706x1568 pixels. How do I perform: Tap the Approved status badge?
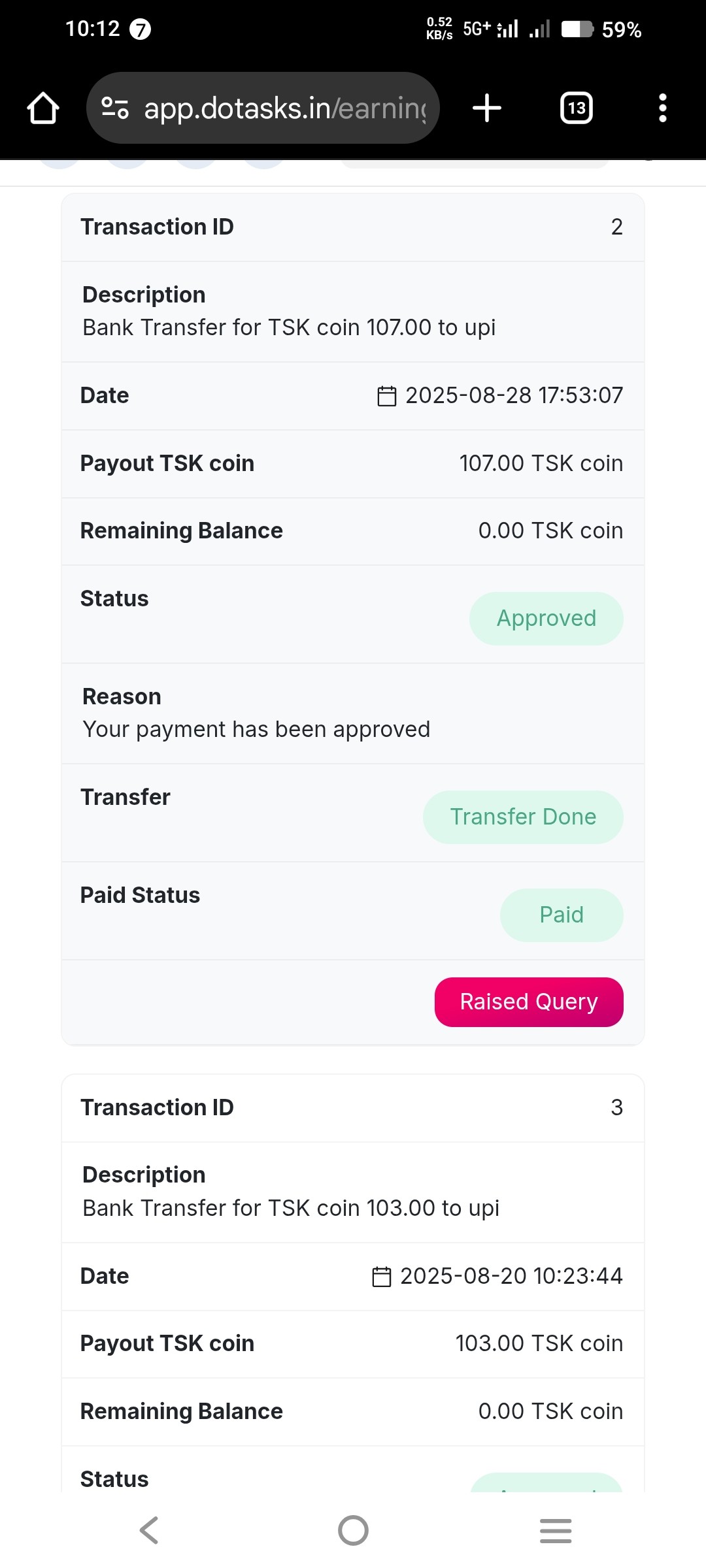pos(546,619)
